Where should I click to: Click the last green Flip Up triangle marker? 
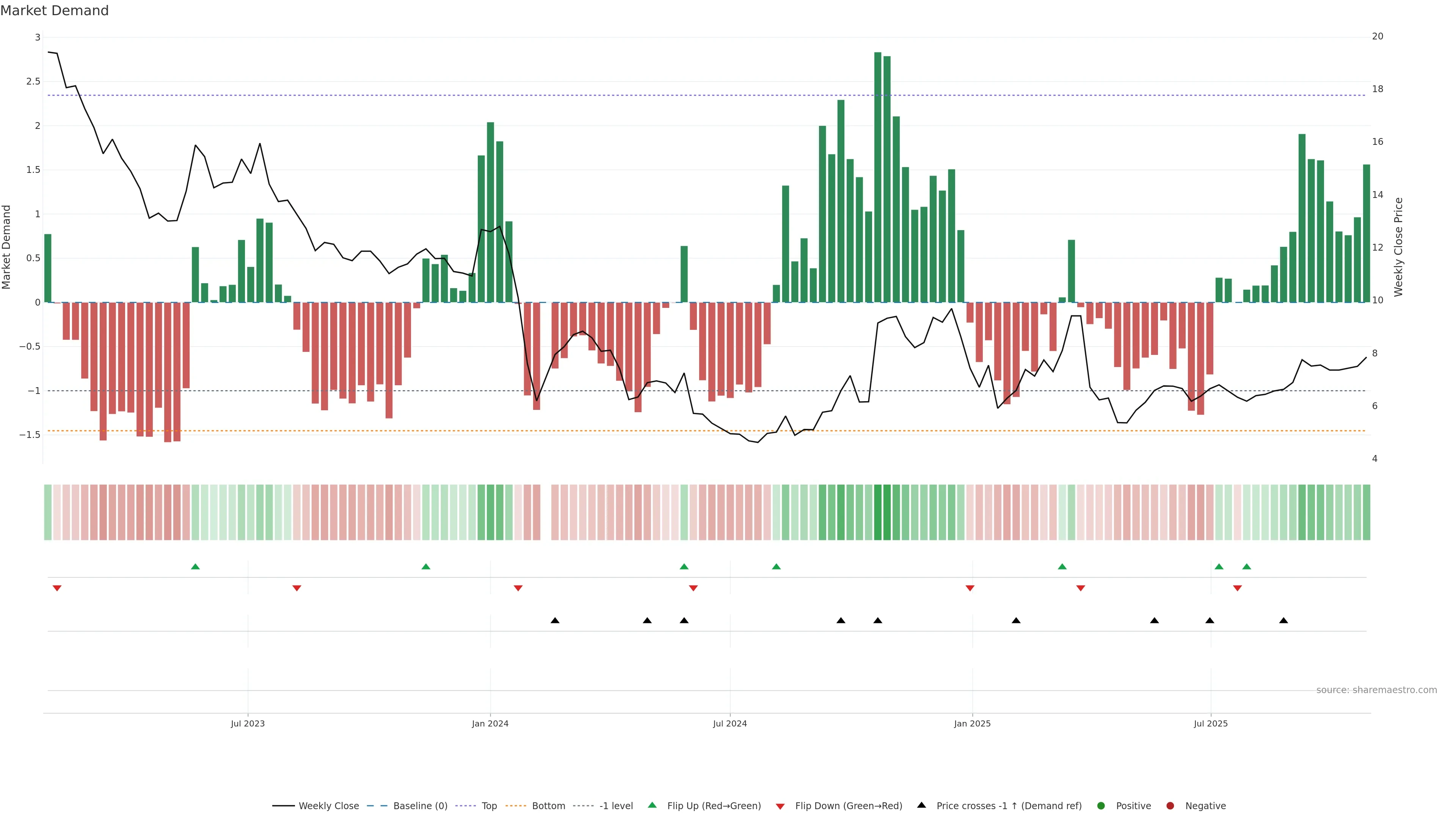[x=1246, y=566]
